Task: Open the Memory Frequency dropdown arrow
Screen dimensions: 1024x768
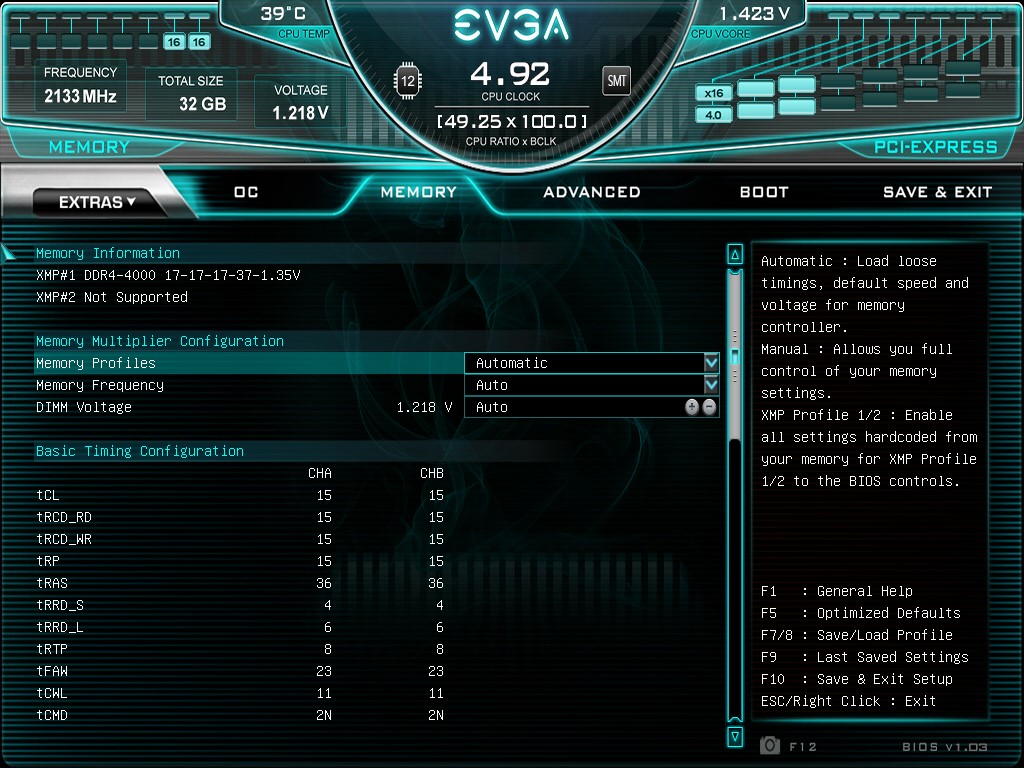Action: click(711, 385)
